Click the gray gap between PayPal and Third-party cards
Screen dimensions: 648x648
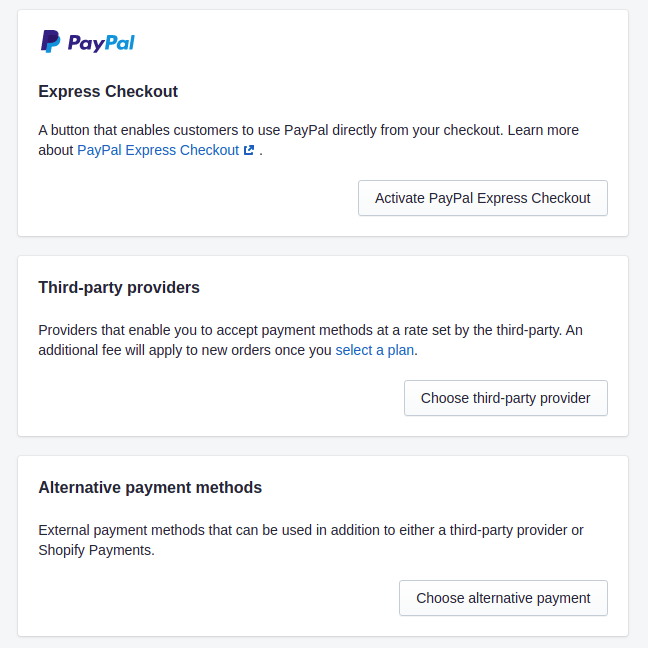323,246
